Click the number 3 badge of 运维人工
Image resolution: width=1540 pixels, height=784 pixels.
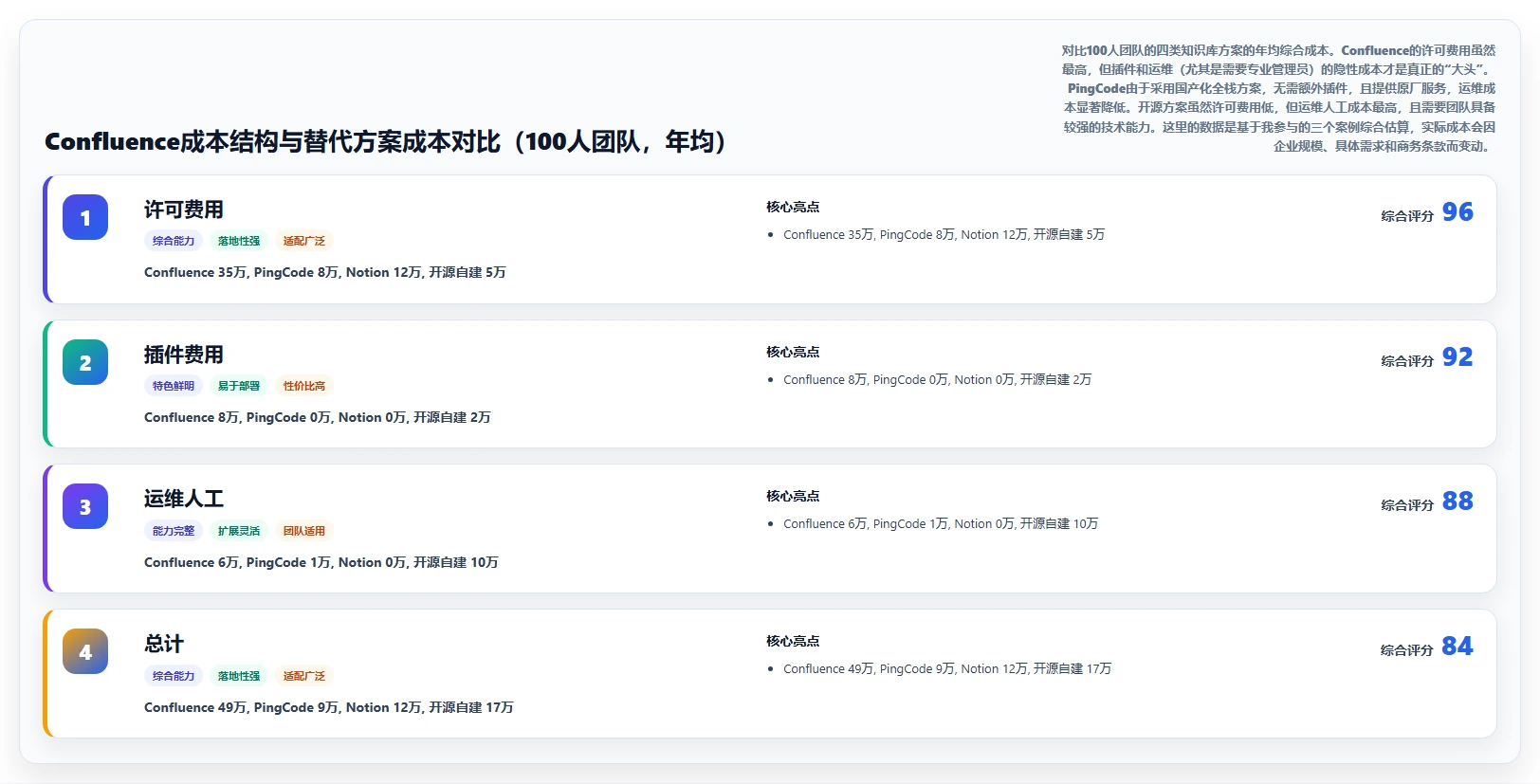(x=85, y=506)
